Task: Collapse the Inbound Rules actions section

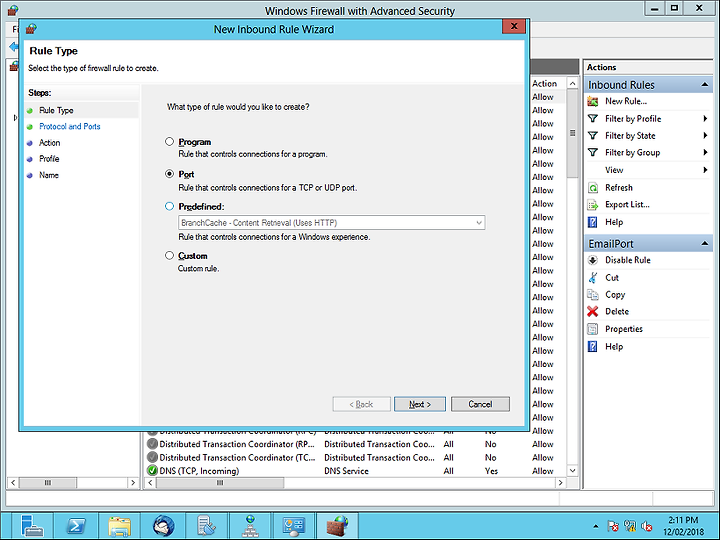Action: point(704,84)
